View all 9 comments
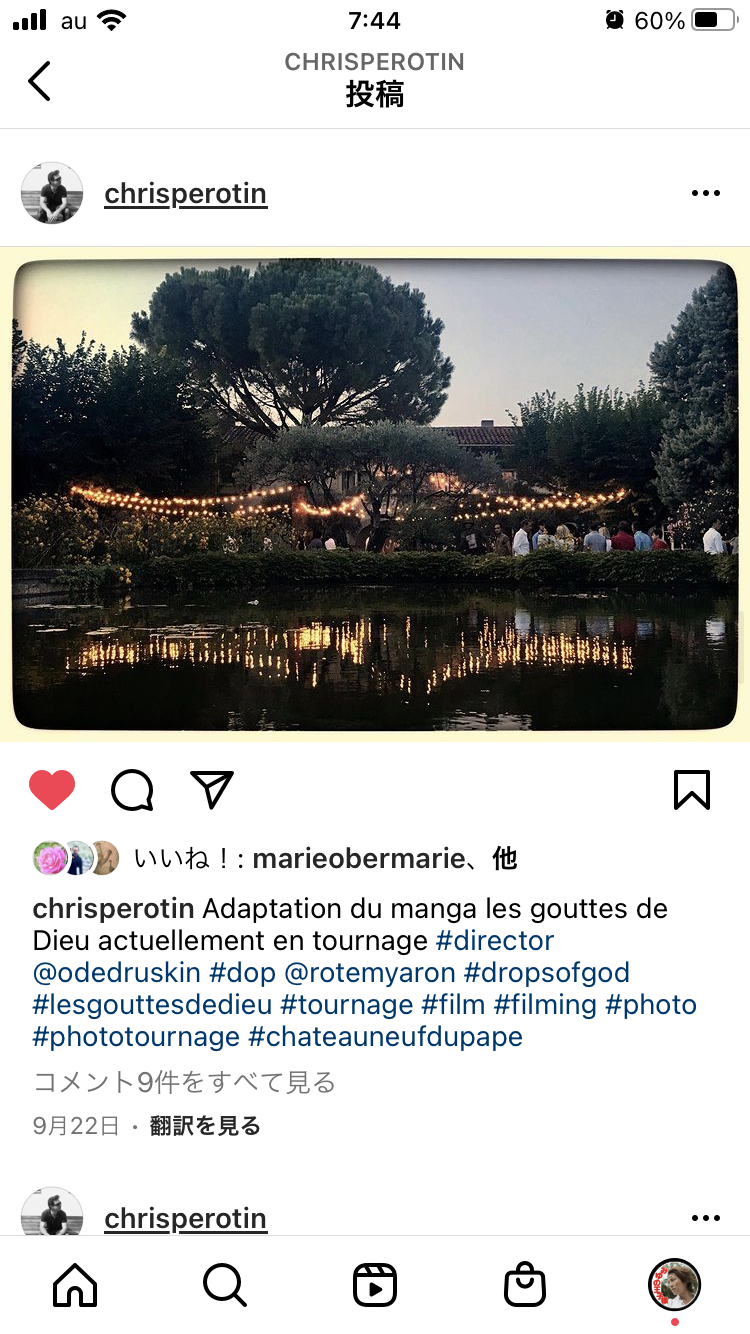Screen dimensions: 750x1334 click(184, 1082)
